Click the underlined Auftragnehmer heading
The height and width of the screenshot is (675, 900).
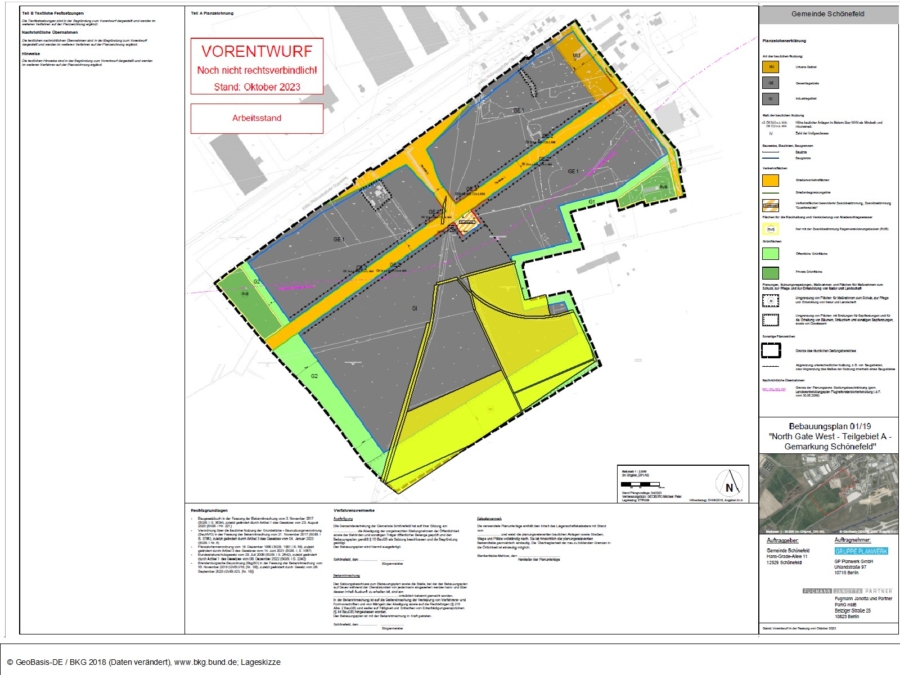click(x=852, y=541)
